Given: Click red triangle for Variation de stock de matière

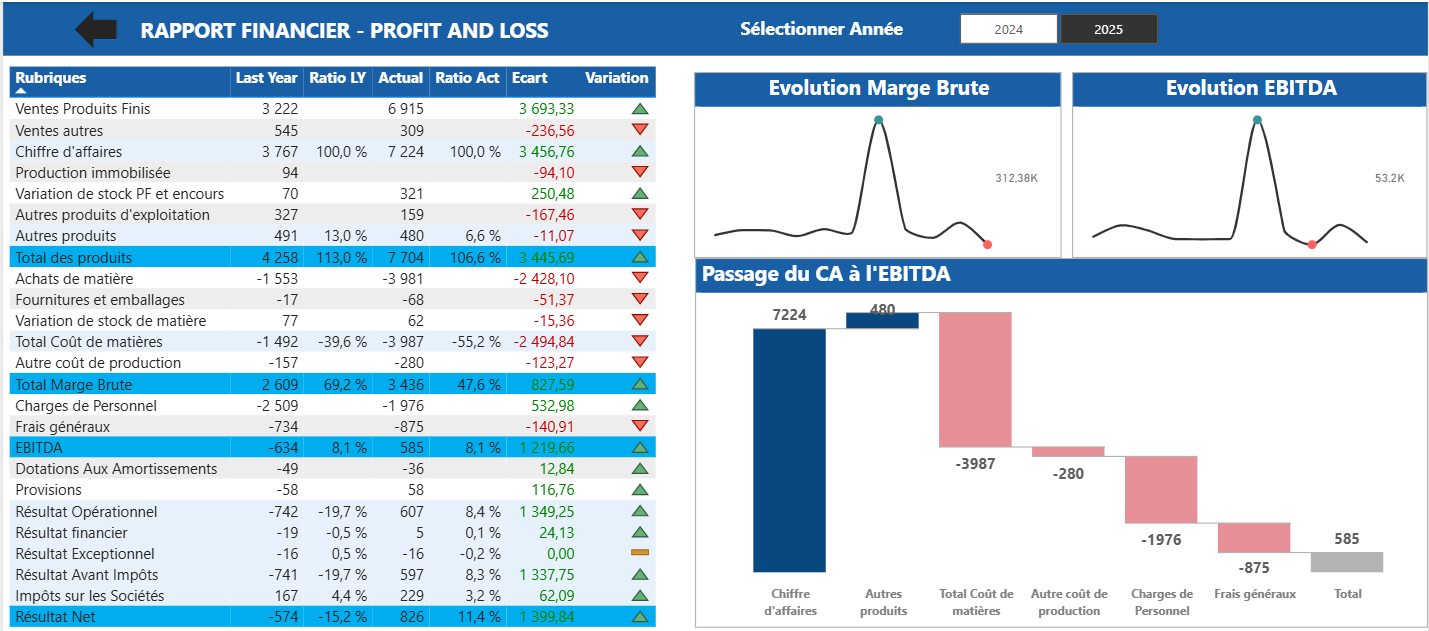Looking at the screenshot, I should 640,320.
